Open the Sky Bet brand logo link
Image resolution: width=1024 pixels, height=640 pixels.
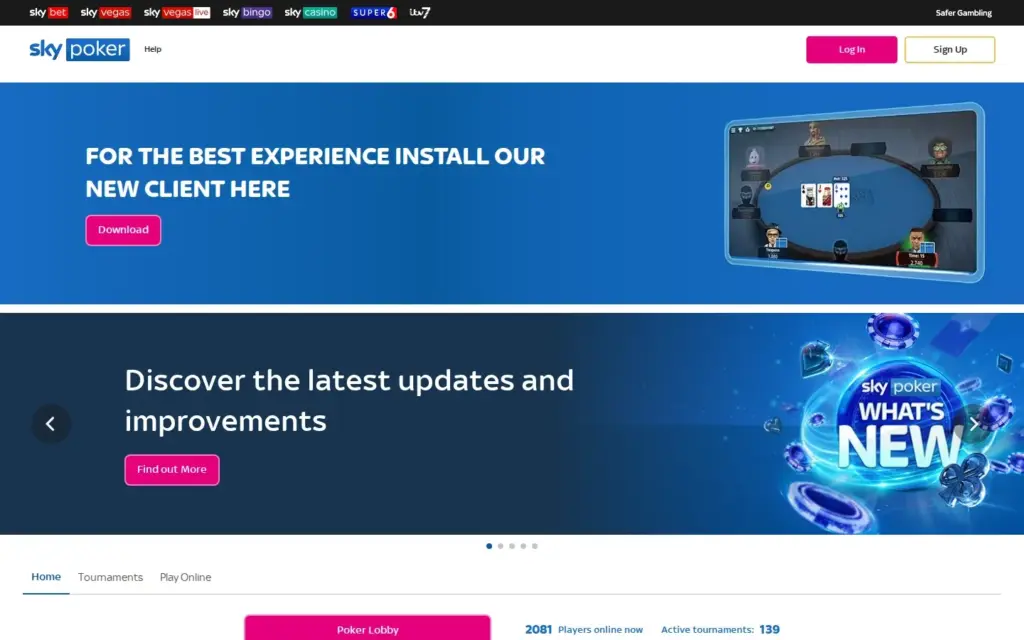(48, 12)
